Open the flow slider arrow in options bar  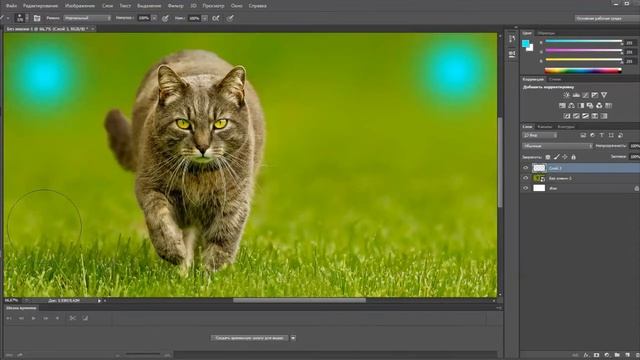pyautogui.click(x=205, y=18)
